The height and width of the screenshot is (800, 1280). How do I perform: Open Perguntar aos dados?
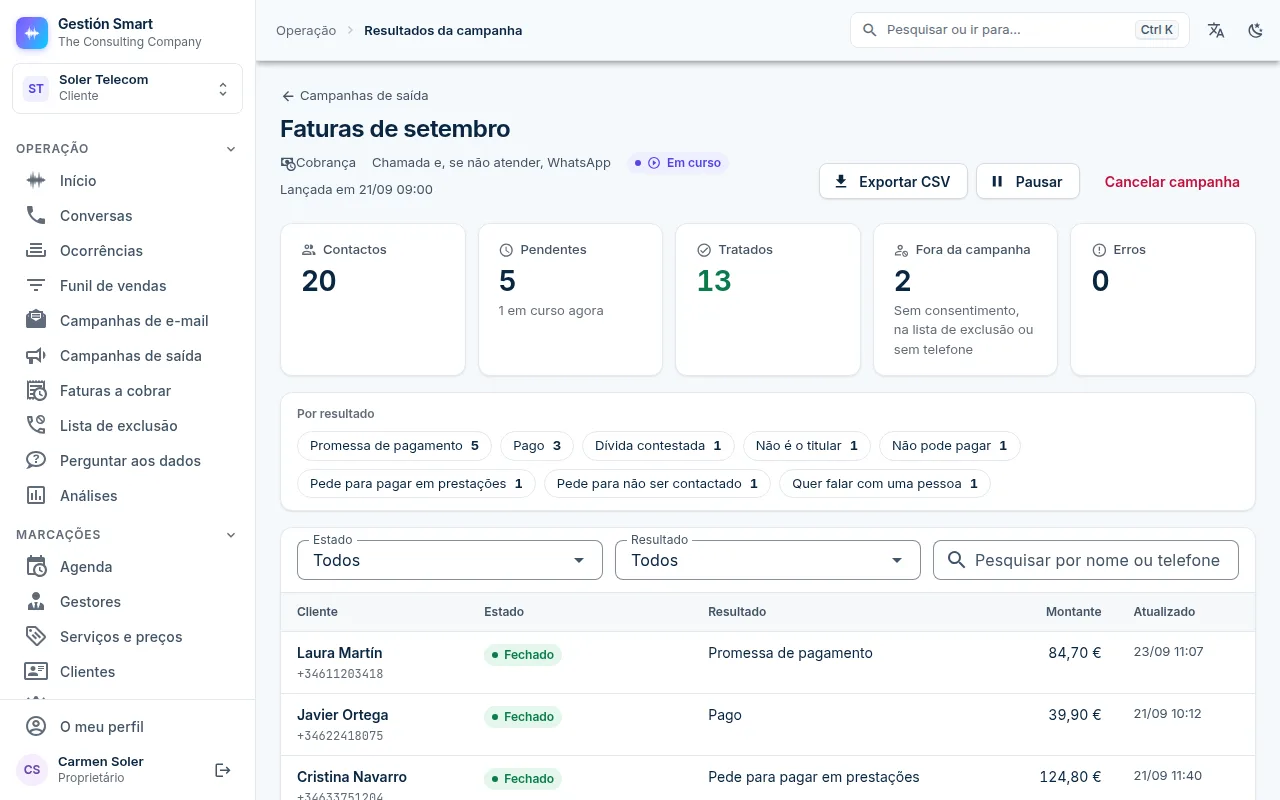(x=128, y=461)
